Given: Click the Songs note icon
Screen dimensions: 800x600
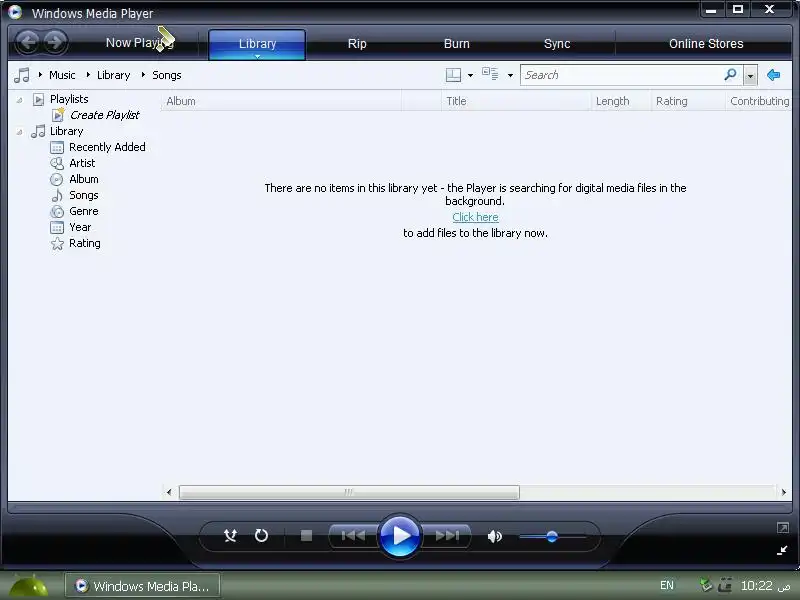Looking at the screenshot, I should [57, 195].
